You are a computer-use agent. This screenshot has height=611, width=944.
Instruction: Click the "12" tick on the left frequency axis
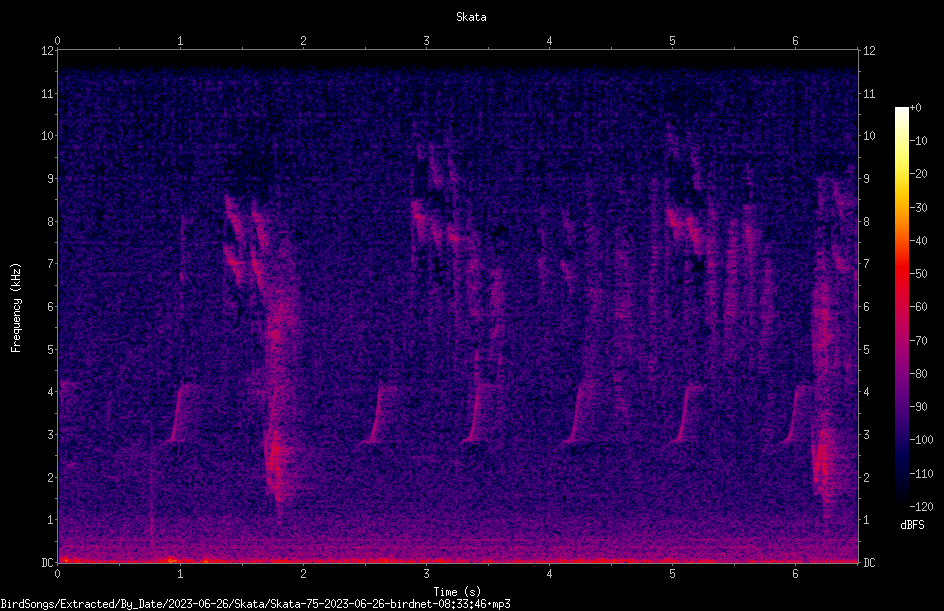click(x=47, y=51)
